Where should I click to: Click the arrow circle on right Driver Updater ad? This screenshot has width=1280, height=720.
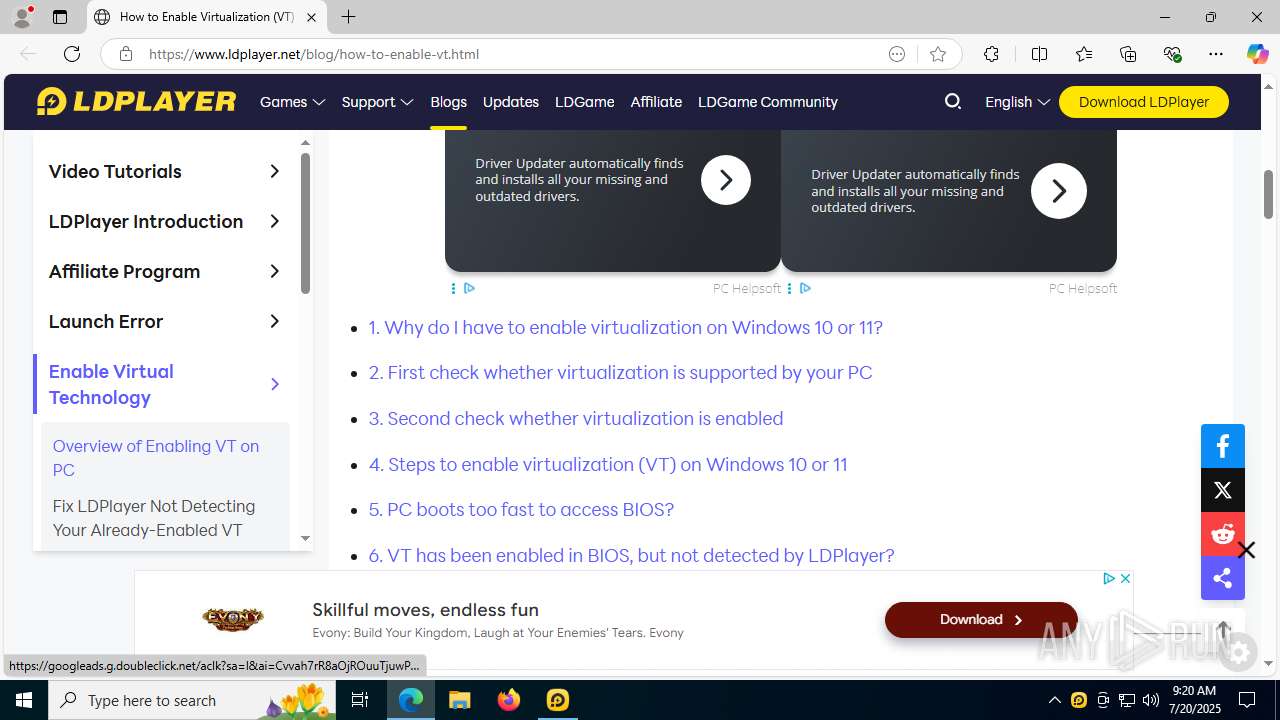pos(1059,190)
